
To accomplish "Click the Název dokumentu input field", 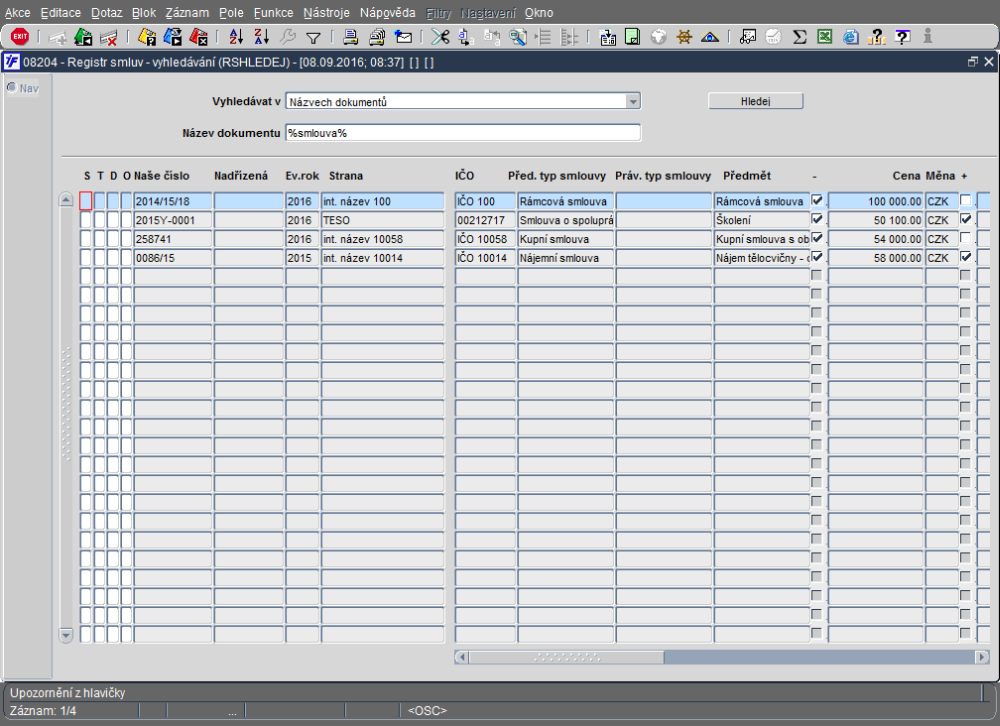I will click(x=462, y=133).
